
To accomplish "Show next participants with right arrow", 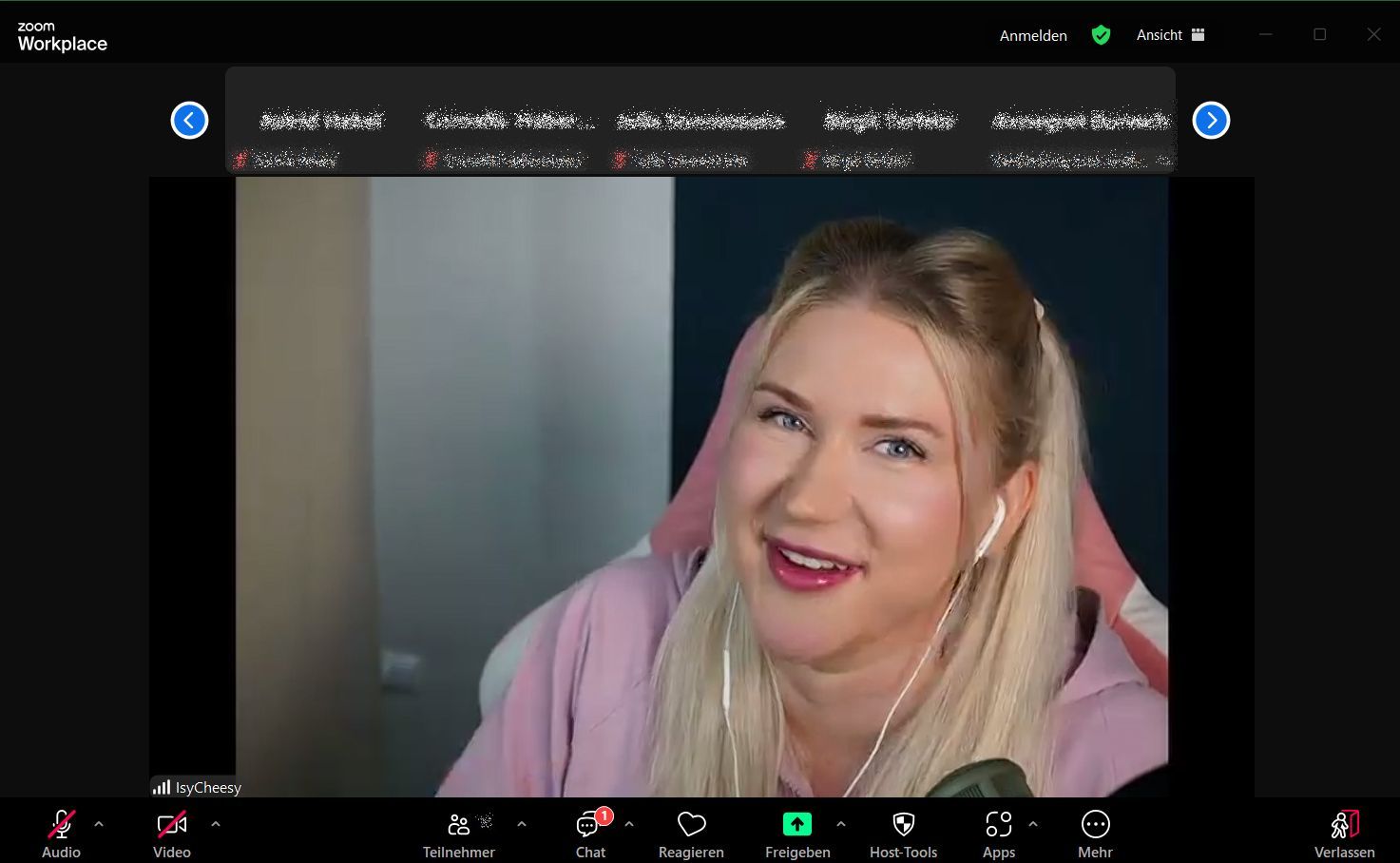I will [1211, 121].
